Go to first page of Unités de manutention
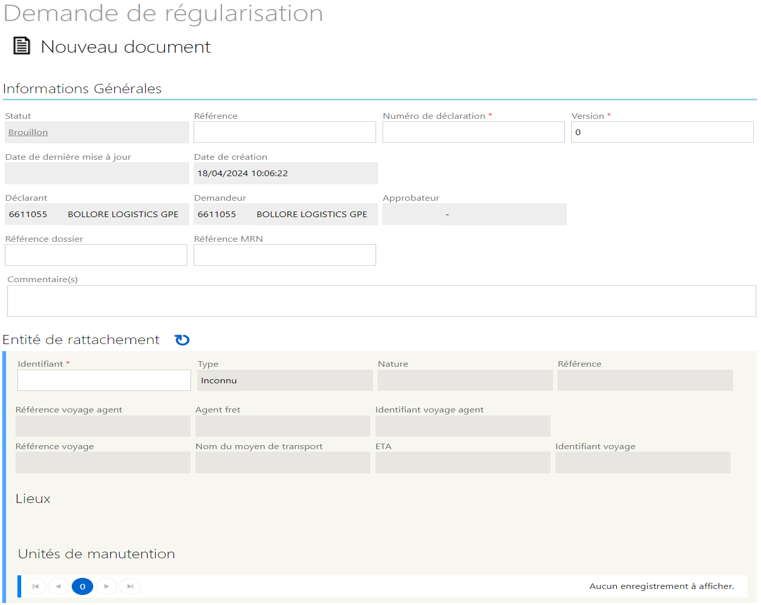The image size is (761, 605). tap(35, 586)
